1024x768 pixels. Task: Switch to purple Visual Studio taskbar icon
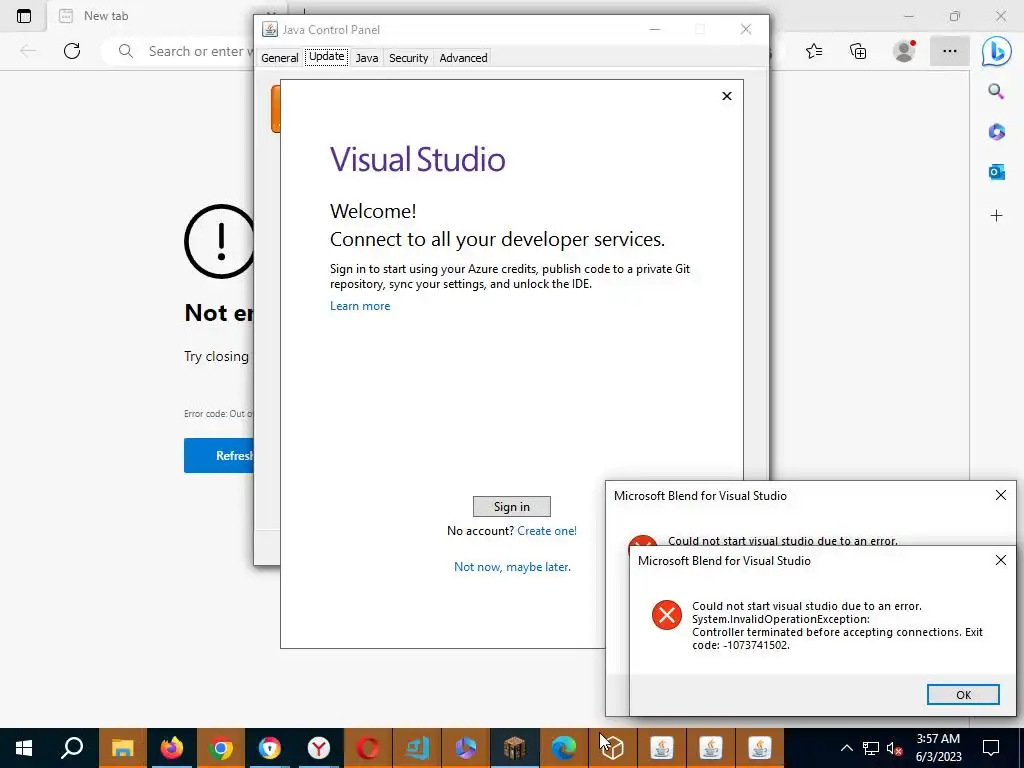466,748
